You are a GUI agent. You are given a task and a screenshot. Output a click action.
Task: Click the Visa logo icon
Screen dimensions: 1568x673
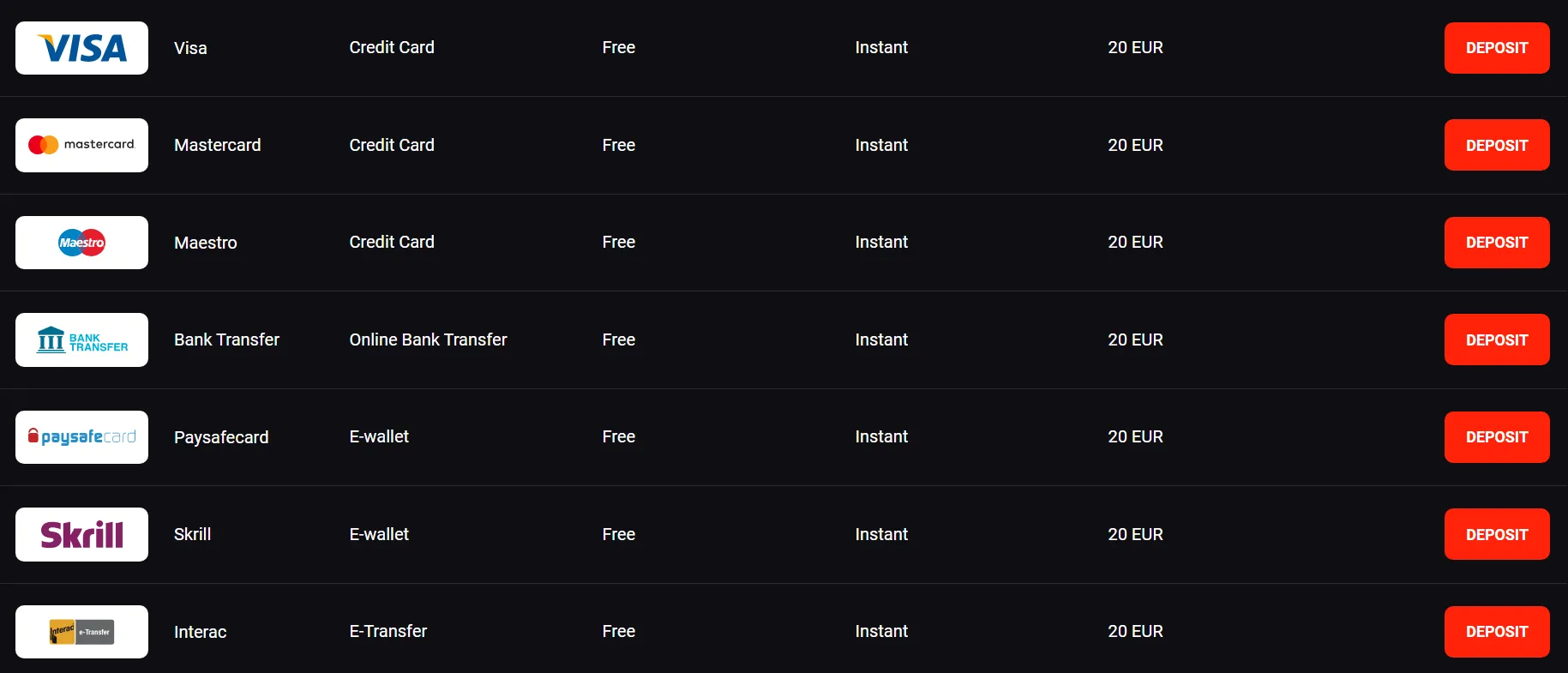[x=81, y=48]
